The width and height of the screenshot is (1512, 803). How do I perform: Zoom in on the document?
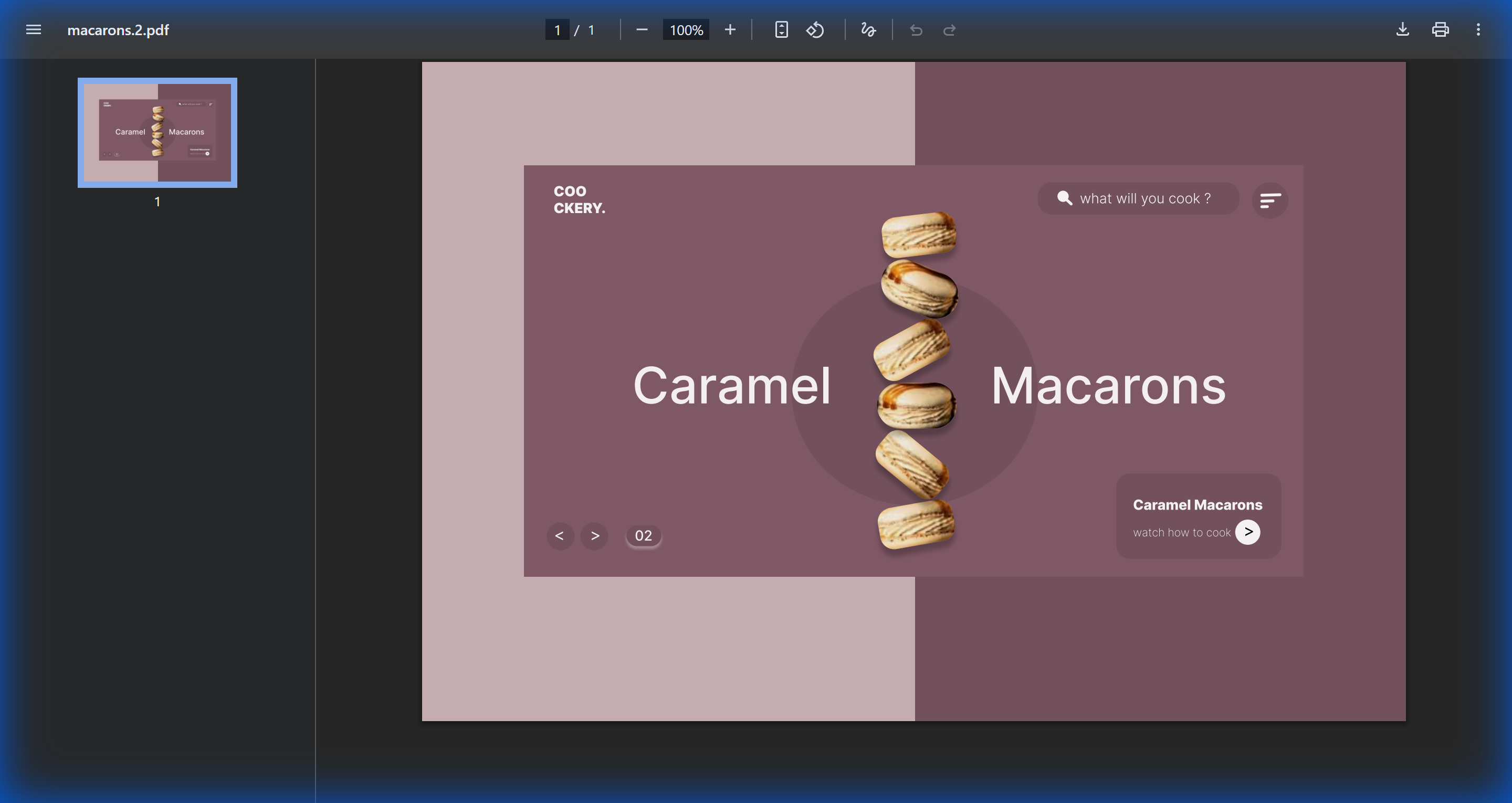[x=730, y=29]
